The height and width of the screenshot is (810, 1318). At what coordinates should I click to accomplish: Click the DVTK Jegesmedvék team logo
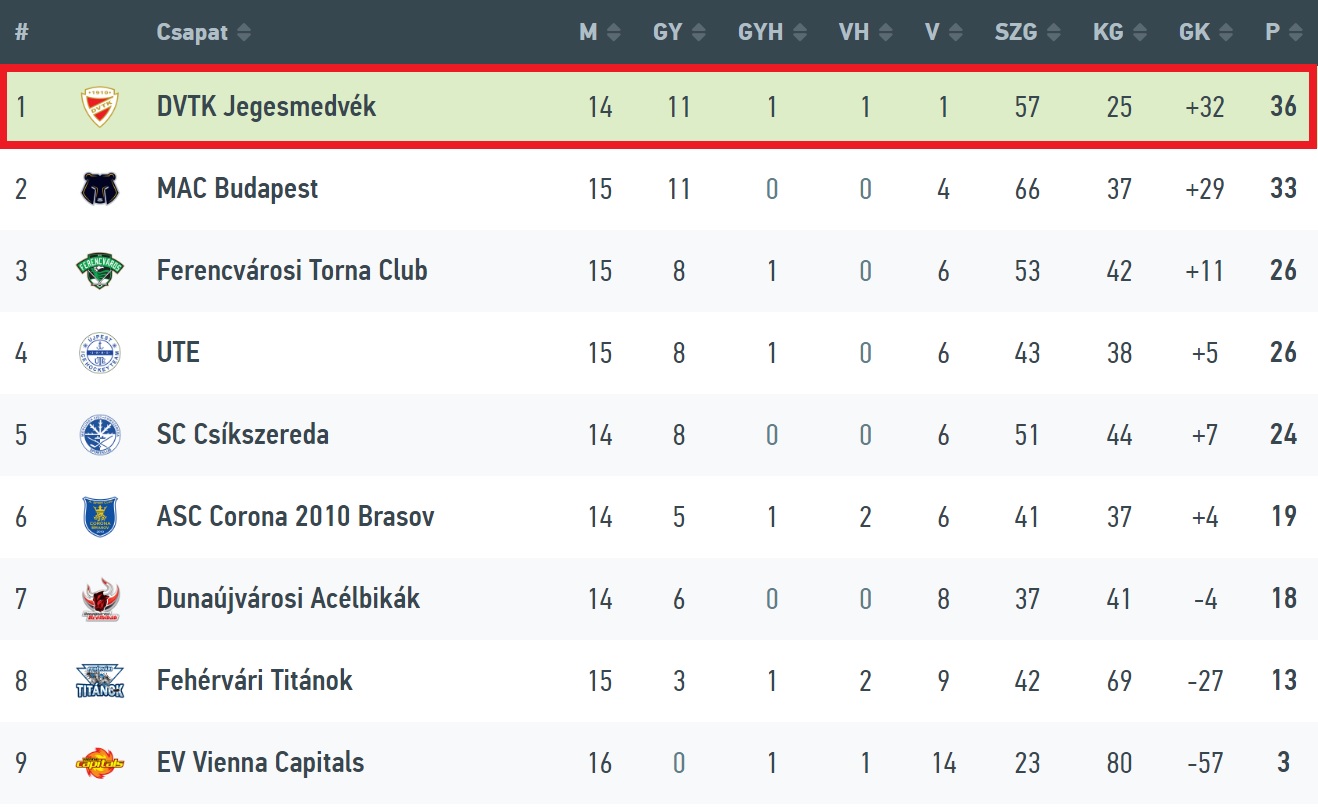(99, 107)
